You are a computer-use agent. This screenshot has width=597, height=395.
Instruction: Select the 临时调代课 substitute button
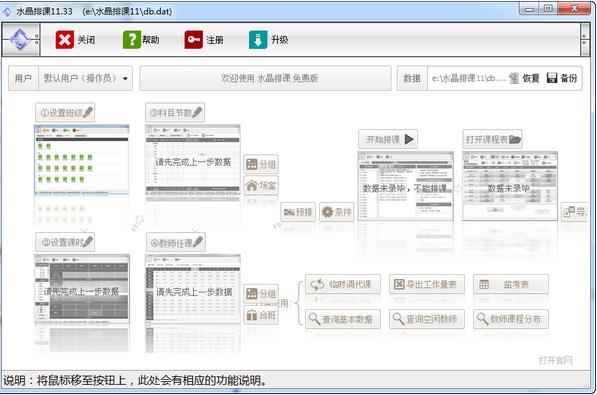tap(343, 284)
